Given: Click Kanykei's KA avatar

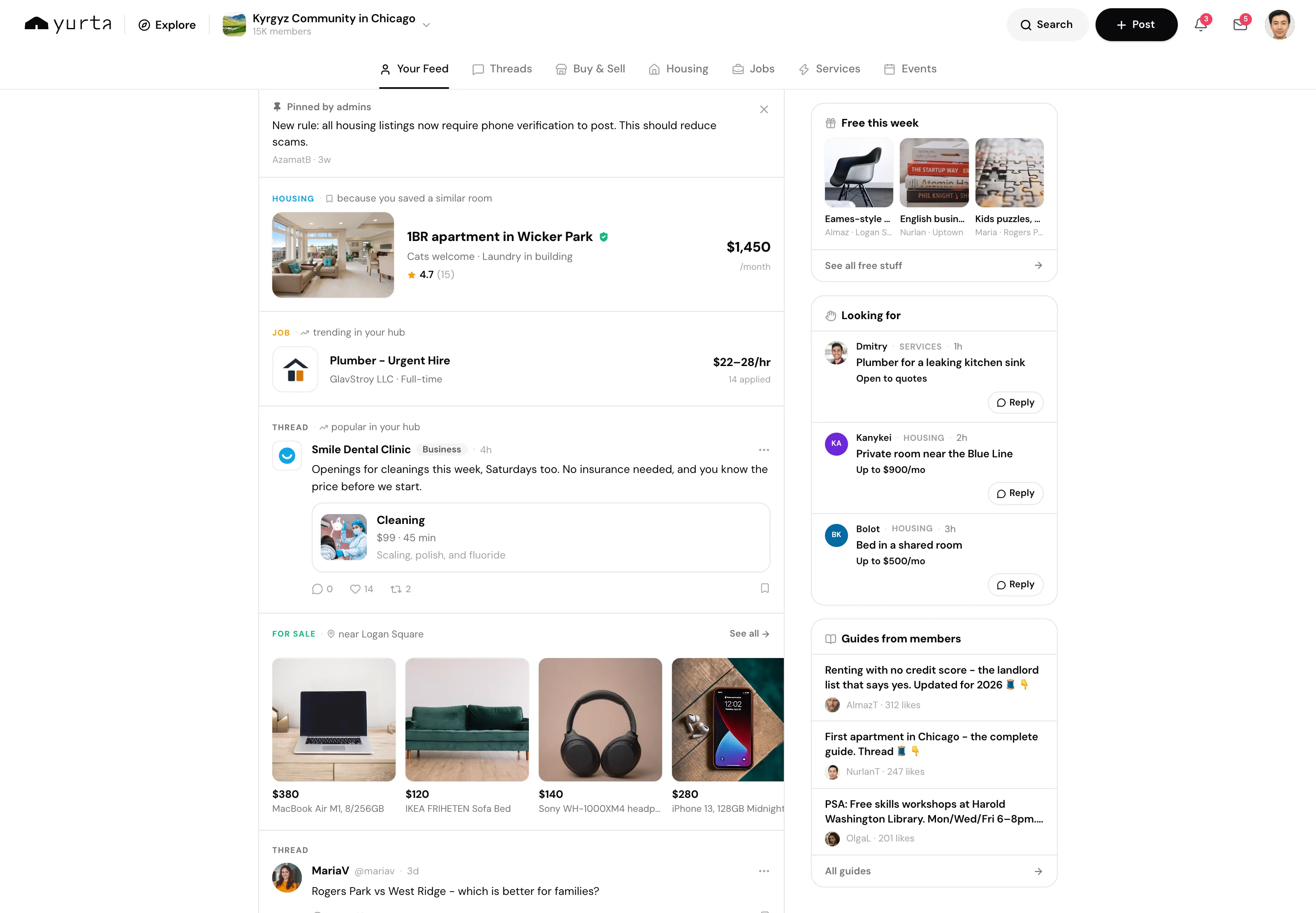Looking at the screenshot, I should click(x=836, y=444).
